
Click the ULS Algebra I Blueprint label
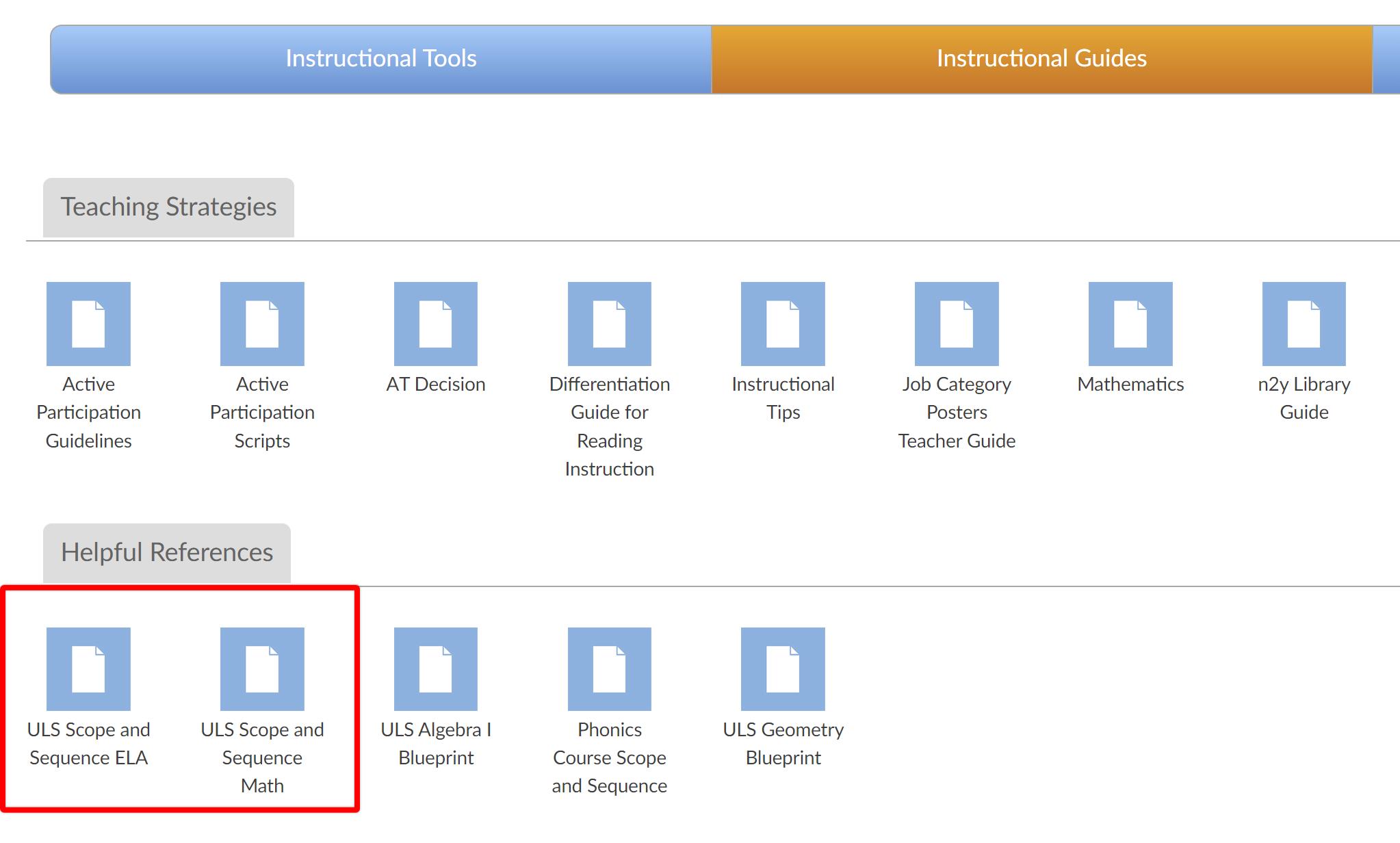click(x=436, y=744)
